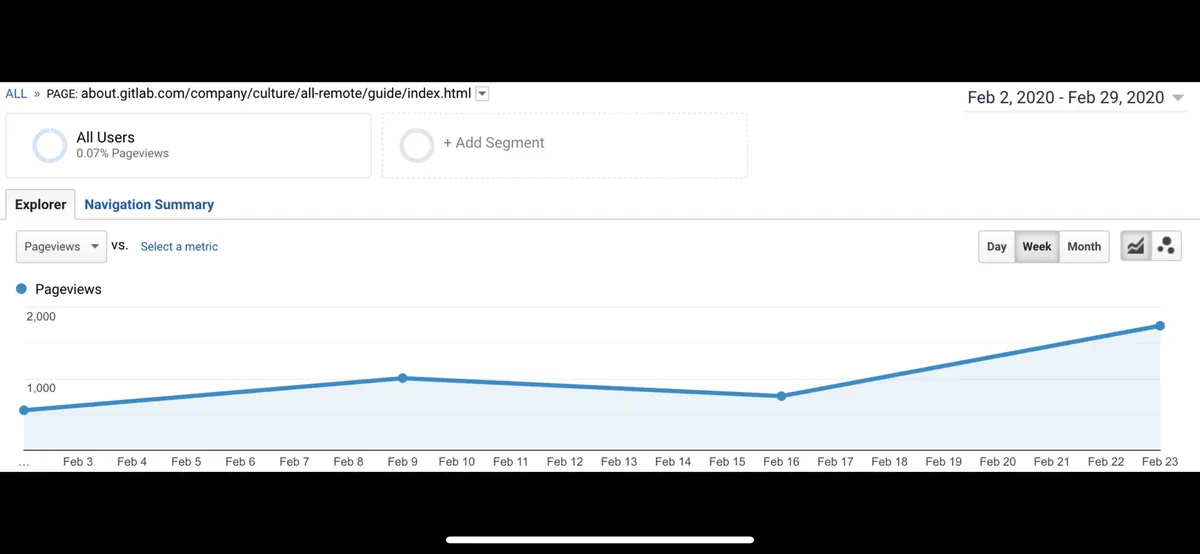Click the All Users percentage ring icon
The image size is (1200, 554).
[x=49, y=145]
